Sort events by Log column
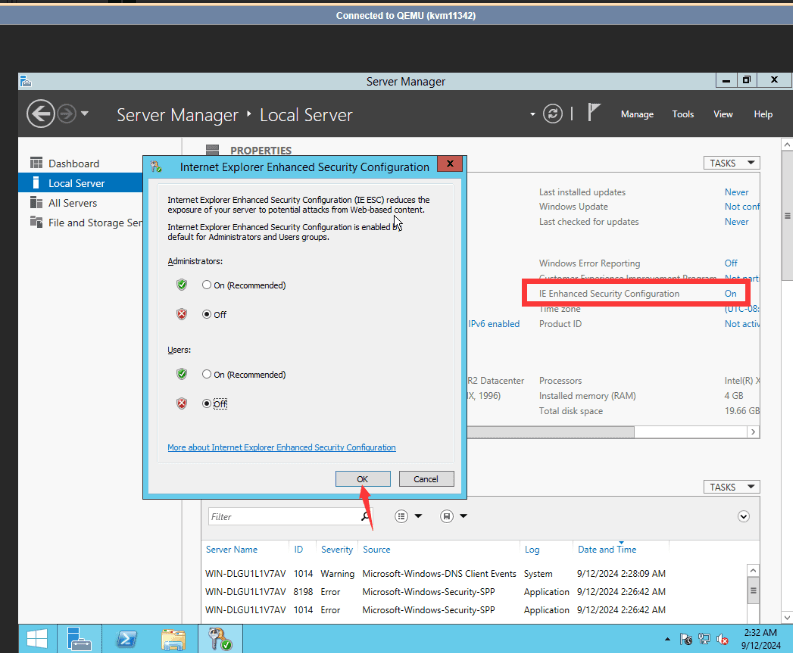This screenshot has width=793, height=653. pos(532,549)
